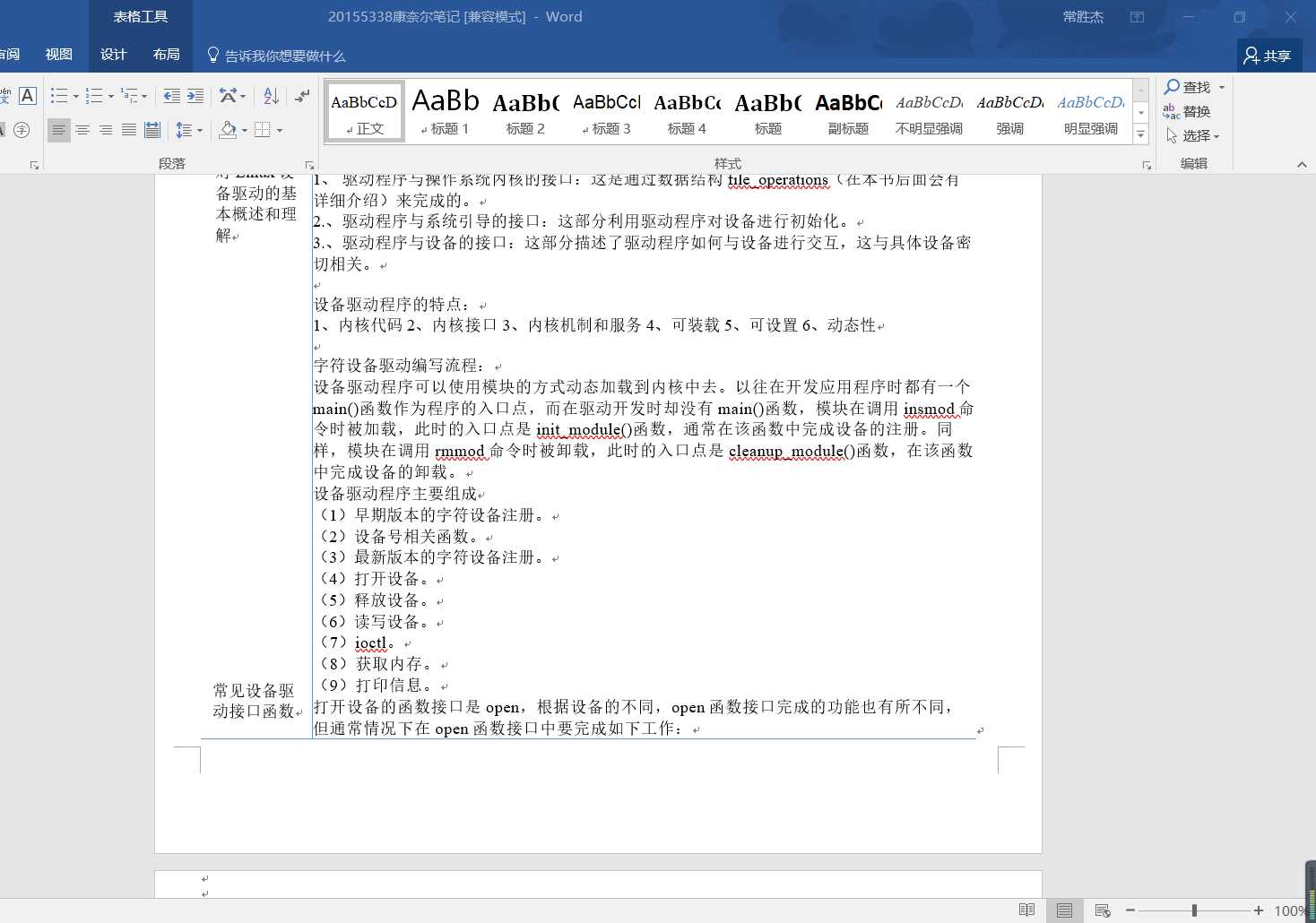Apply the 标题 2 style
Viewport: 1316px width, 923px height.
click(525, 112)
